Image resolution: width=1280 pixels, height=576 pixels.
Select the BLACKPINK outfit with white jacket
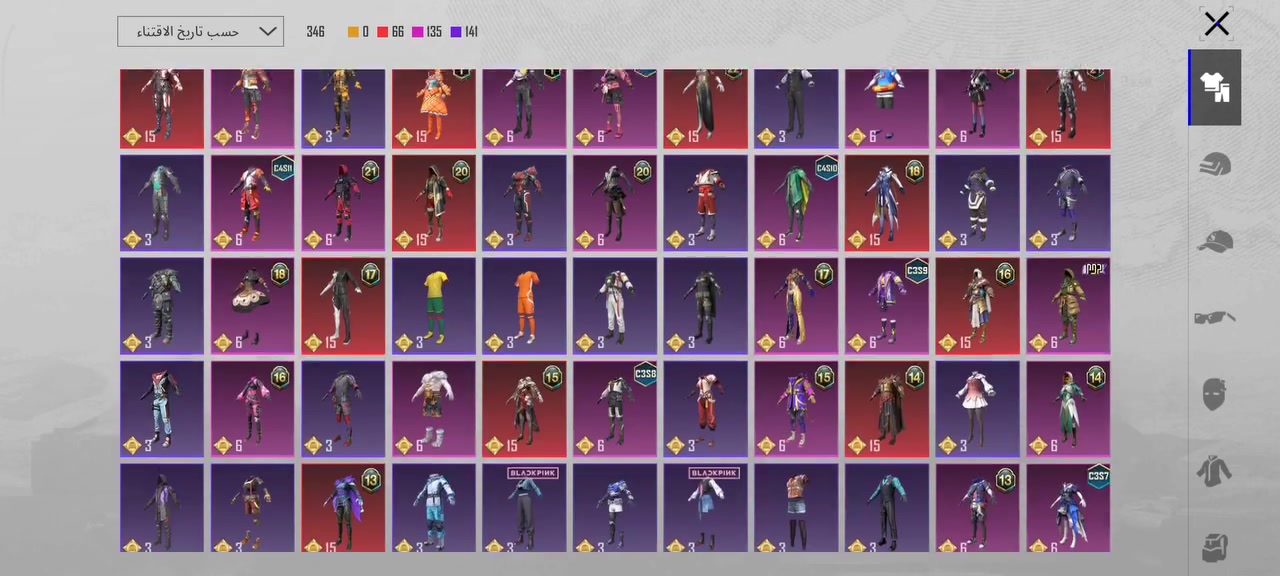705,508
